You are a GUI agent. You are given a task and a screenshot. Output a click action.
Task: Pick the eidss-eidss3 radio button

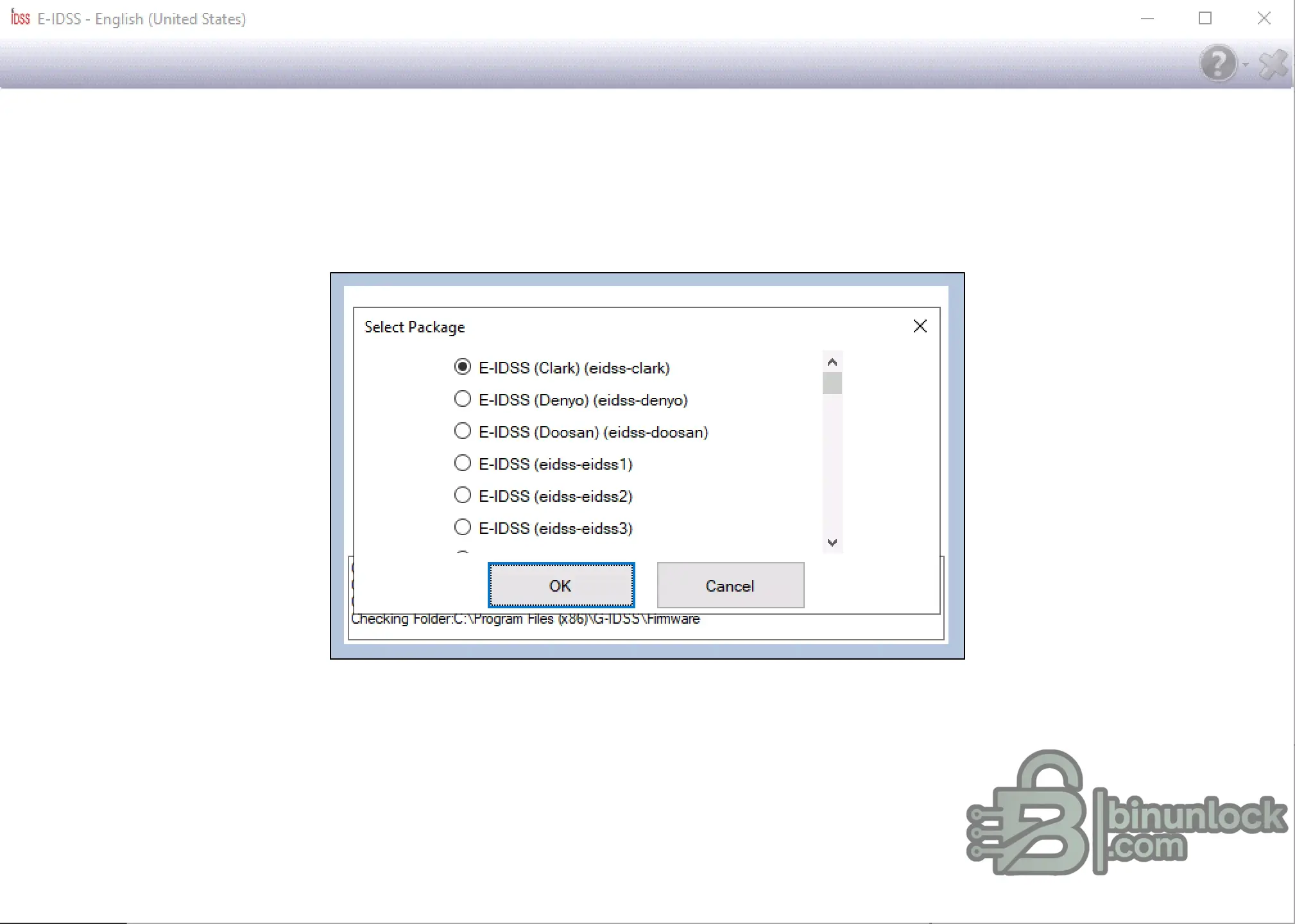tap(462, 527)
